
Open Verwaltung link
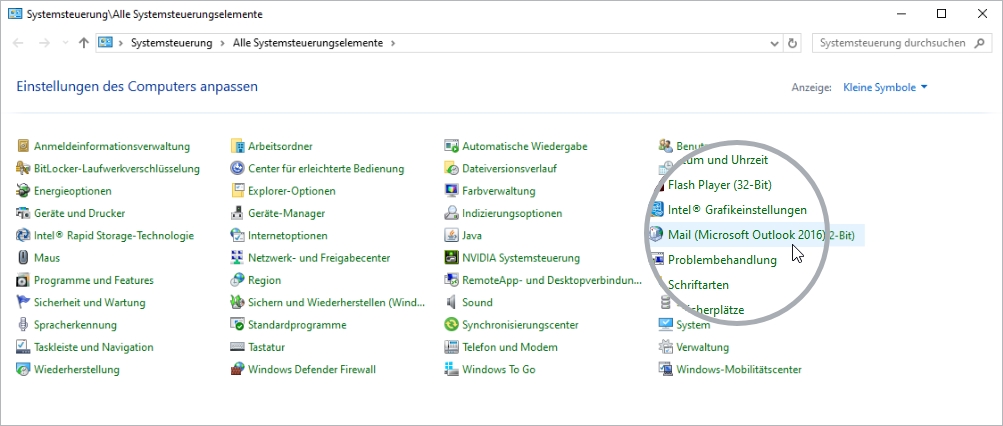(702, 347)
